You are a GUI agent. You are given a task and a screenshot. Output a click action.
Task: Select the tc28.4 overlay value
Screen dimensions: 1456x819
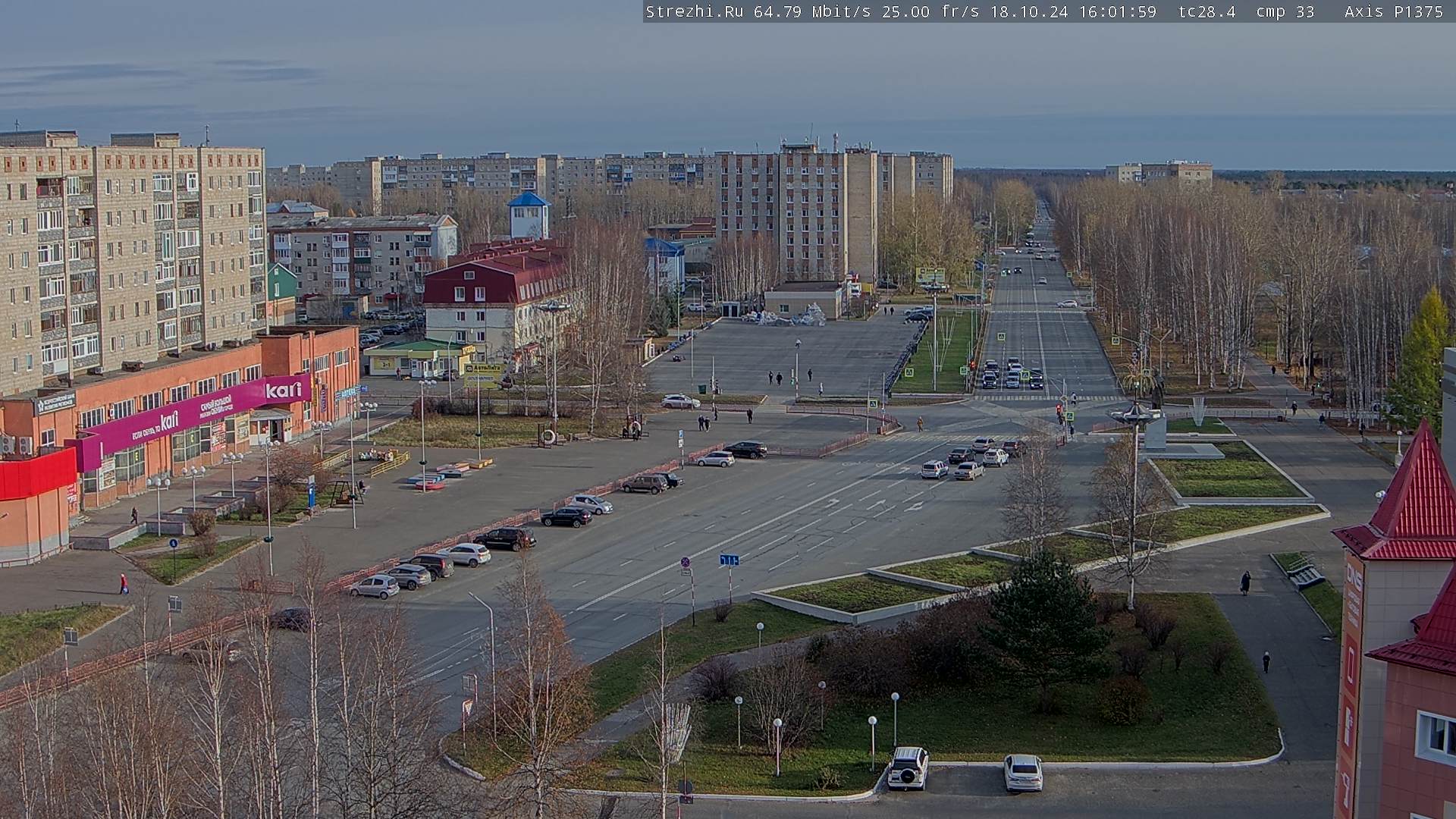pyautogui.click(x=1207, y=11)
